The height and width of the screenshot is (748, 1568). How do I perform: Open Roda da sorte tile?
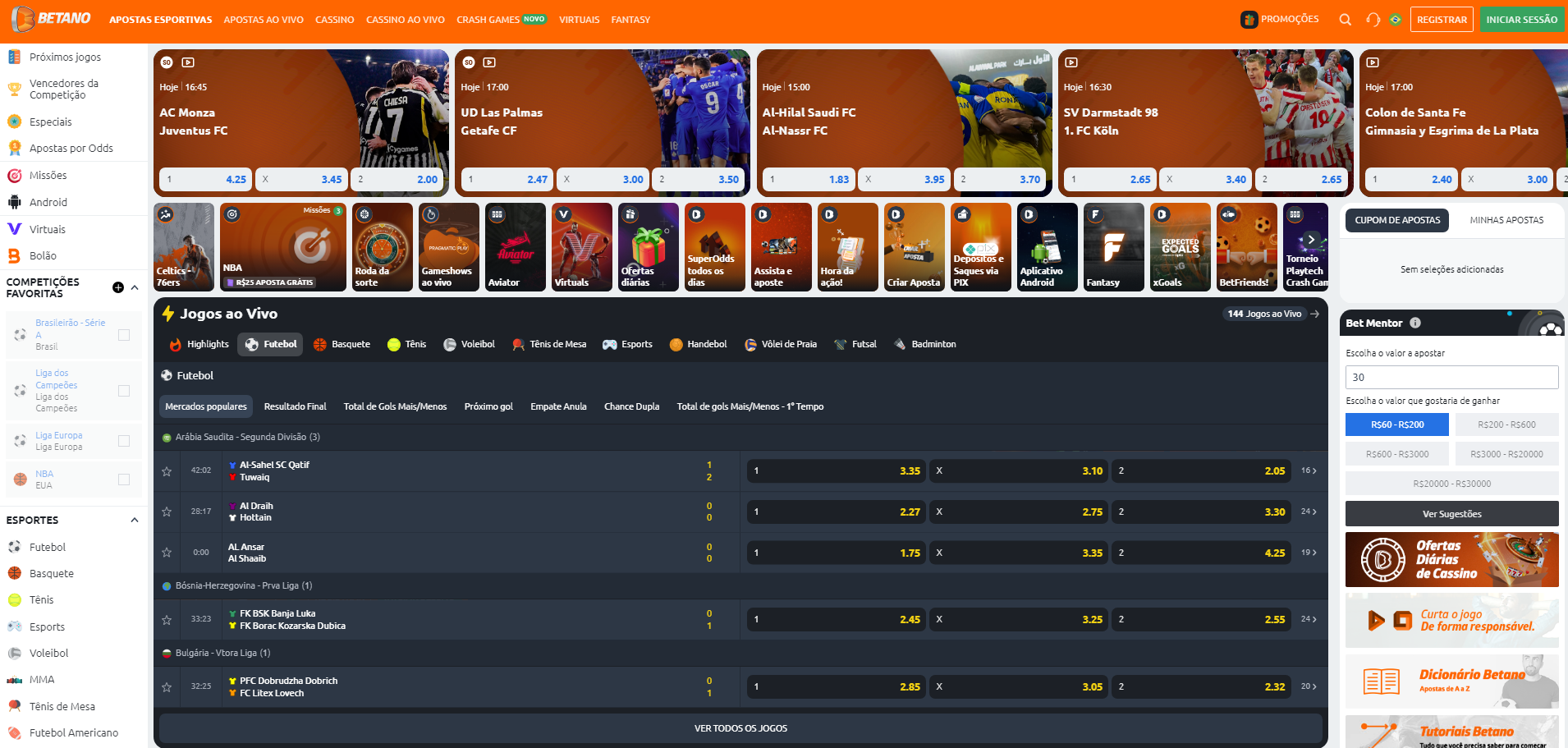[x=382, y=247]
